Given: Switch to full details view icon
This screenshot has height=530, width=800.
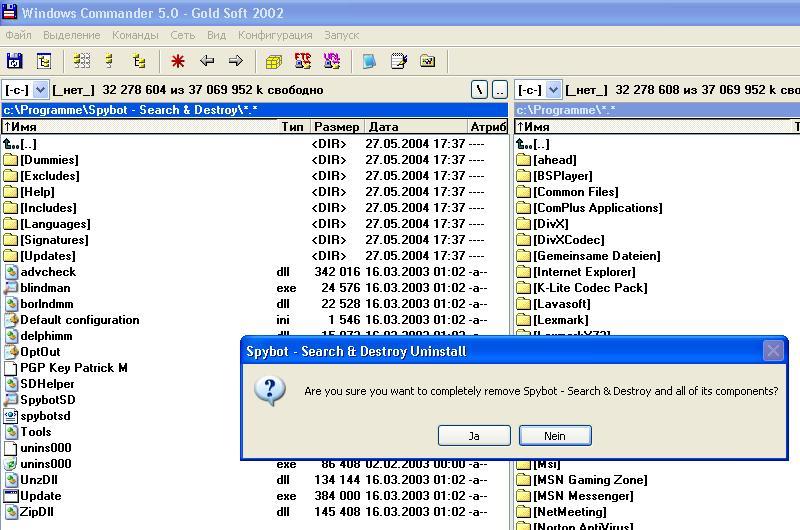Looking at the screenshot, I should tap(109, 61).
